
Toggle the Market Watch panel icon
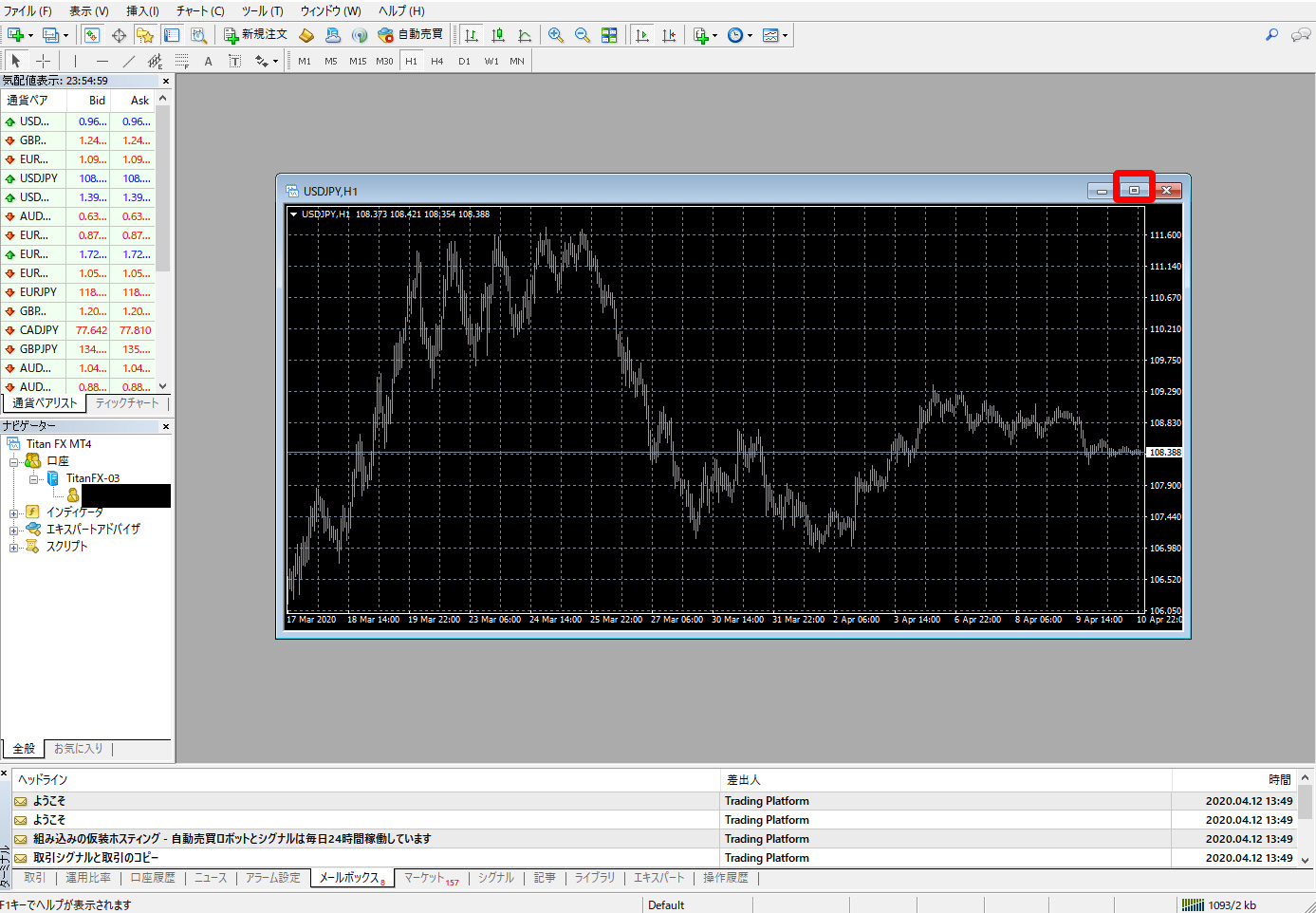coord(92,35)
